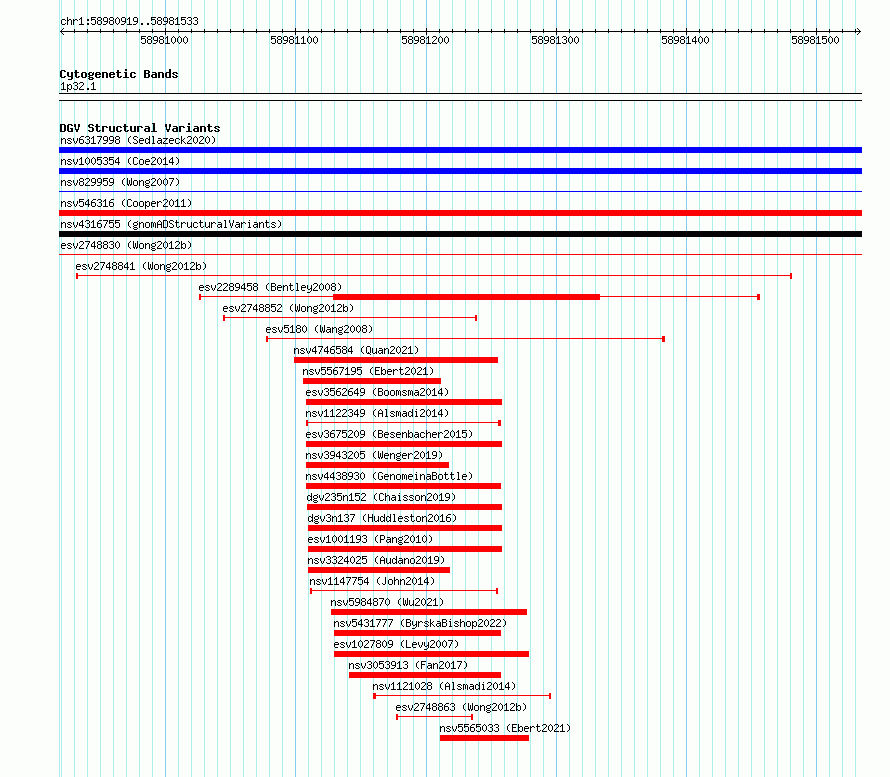Click esv2748841 (Wong2012b) label

141,266
